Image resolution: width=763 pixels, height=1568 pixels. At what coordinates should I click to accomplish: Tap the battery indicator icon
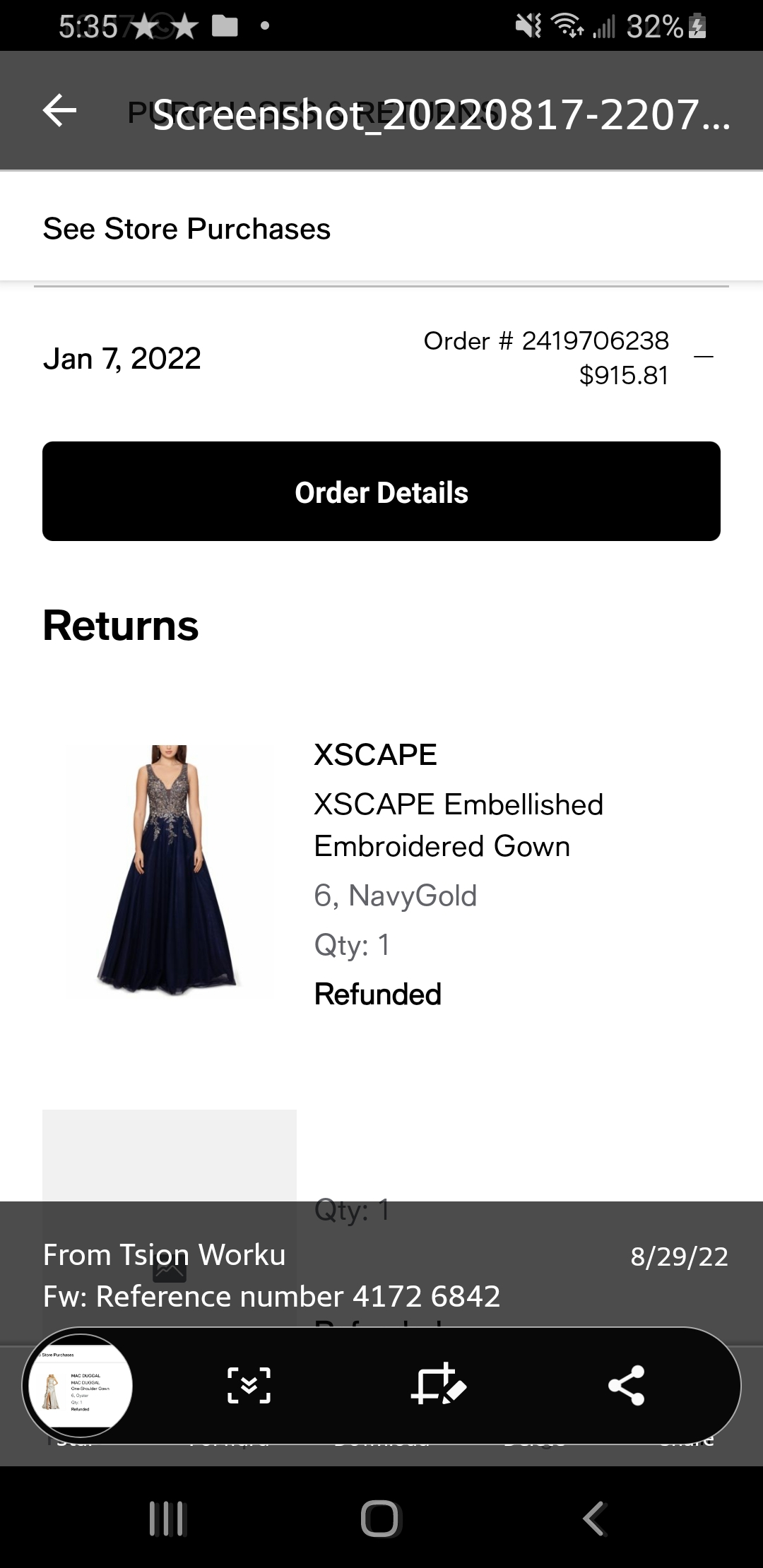pos(697,27)
